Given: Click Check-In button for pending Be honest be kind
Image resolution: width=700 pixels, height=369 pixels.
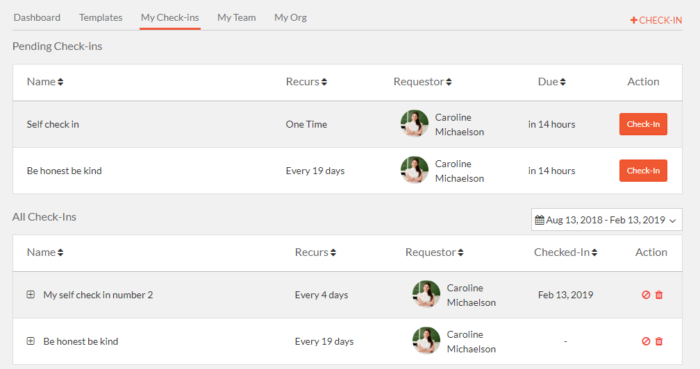Looking at the screenshot, I should [643, 170].
